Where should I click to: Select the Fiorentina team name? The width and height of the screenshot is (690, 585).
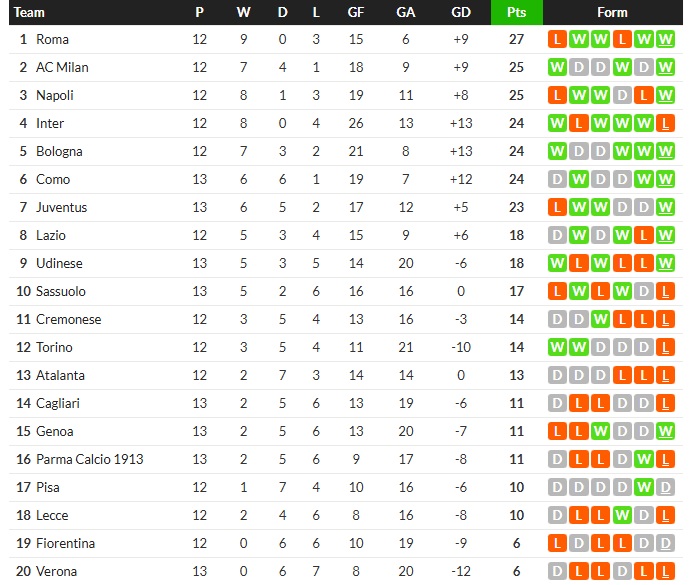(x=65, y=543)
